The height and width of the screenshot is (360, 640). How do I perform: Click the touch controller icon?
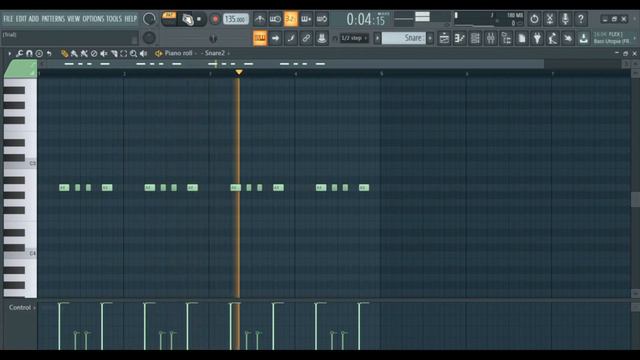(568, 38)
